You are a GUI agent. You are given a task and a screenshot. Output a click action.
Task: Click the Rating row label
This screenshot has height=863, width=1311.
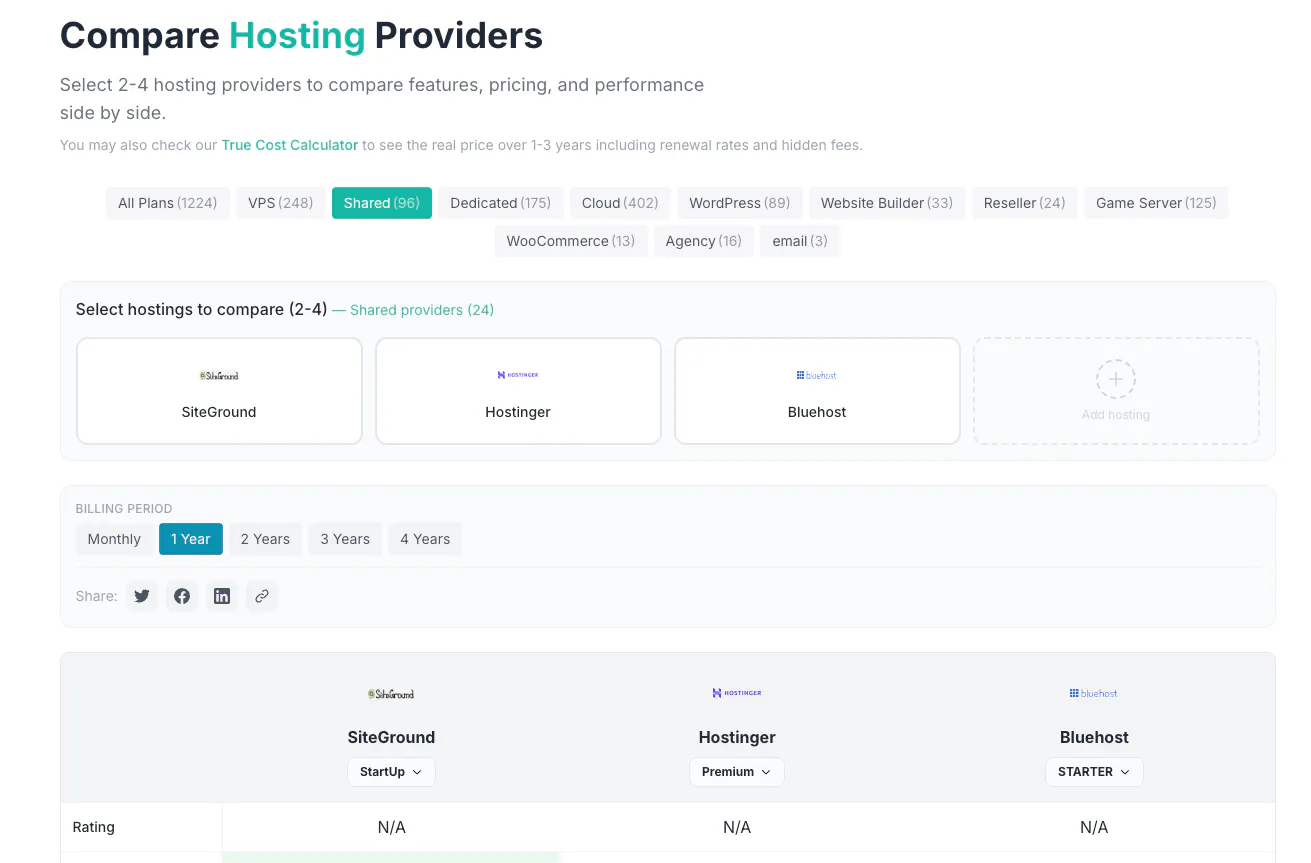tap(94, 827)
